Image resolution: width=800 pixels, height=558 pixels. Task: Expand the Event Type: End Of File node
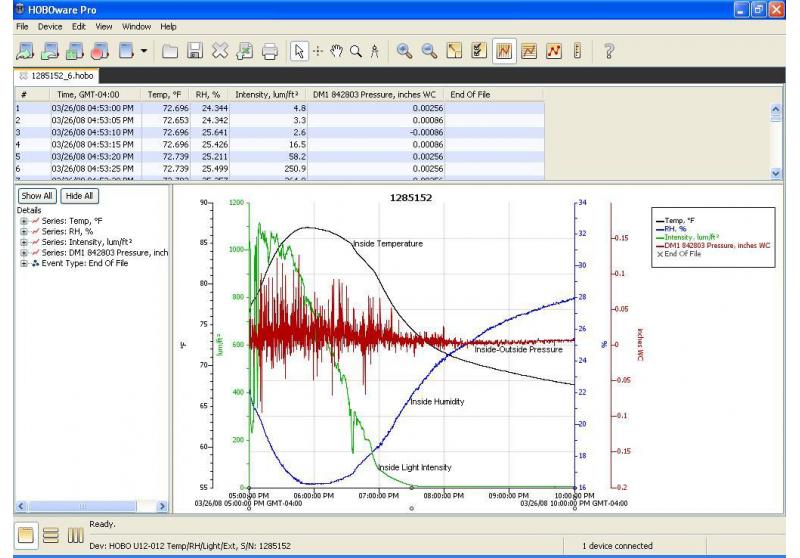tap(23, 263)
